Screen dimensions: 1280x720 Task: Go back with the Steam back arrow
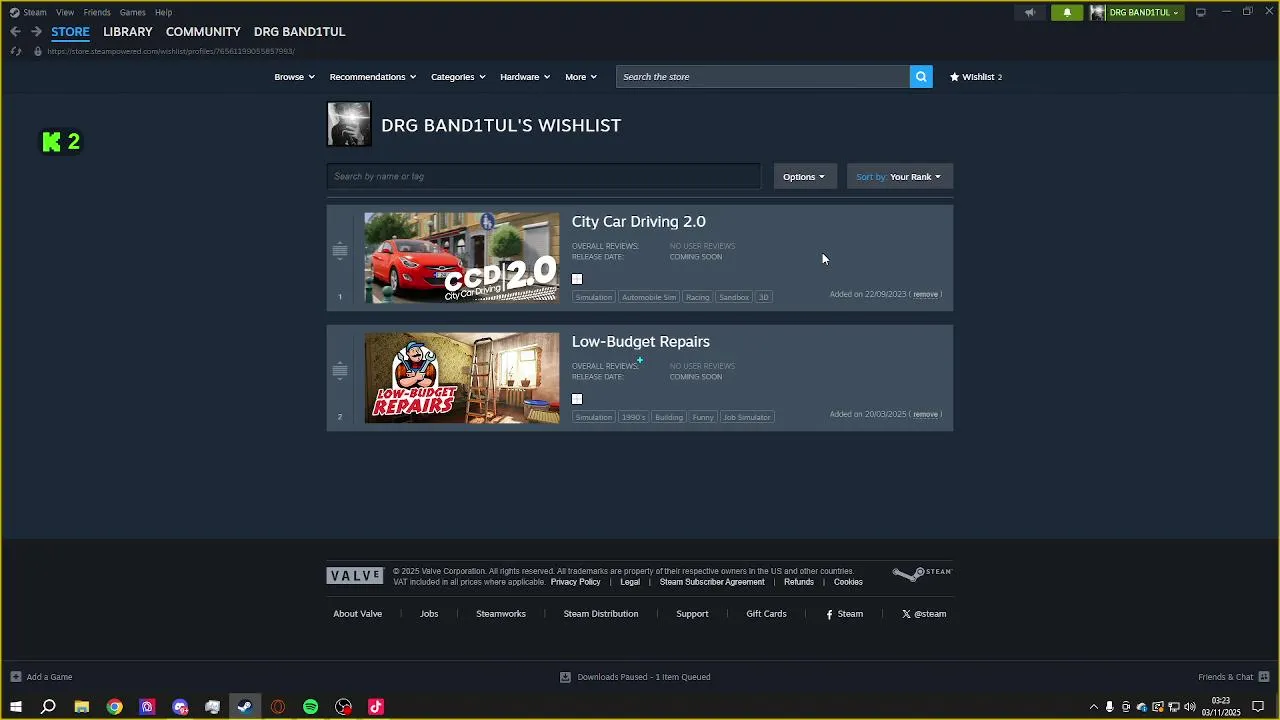[15, 32]
